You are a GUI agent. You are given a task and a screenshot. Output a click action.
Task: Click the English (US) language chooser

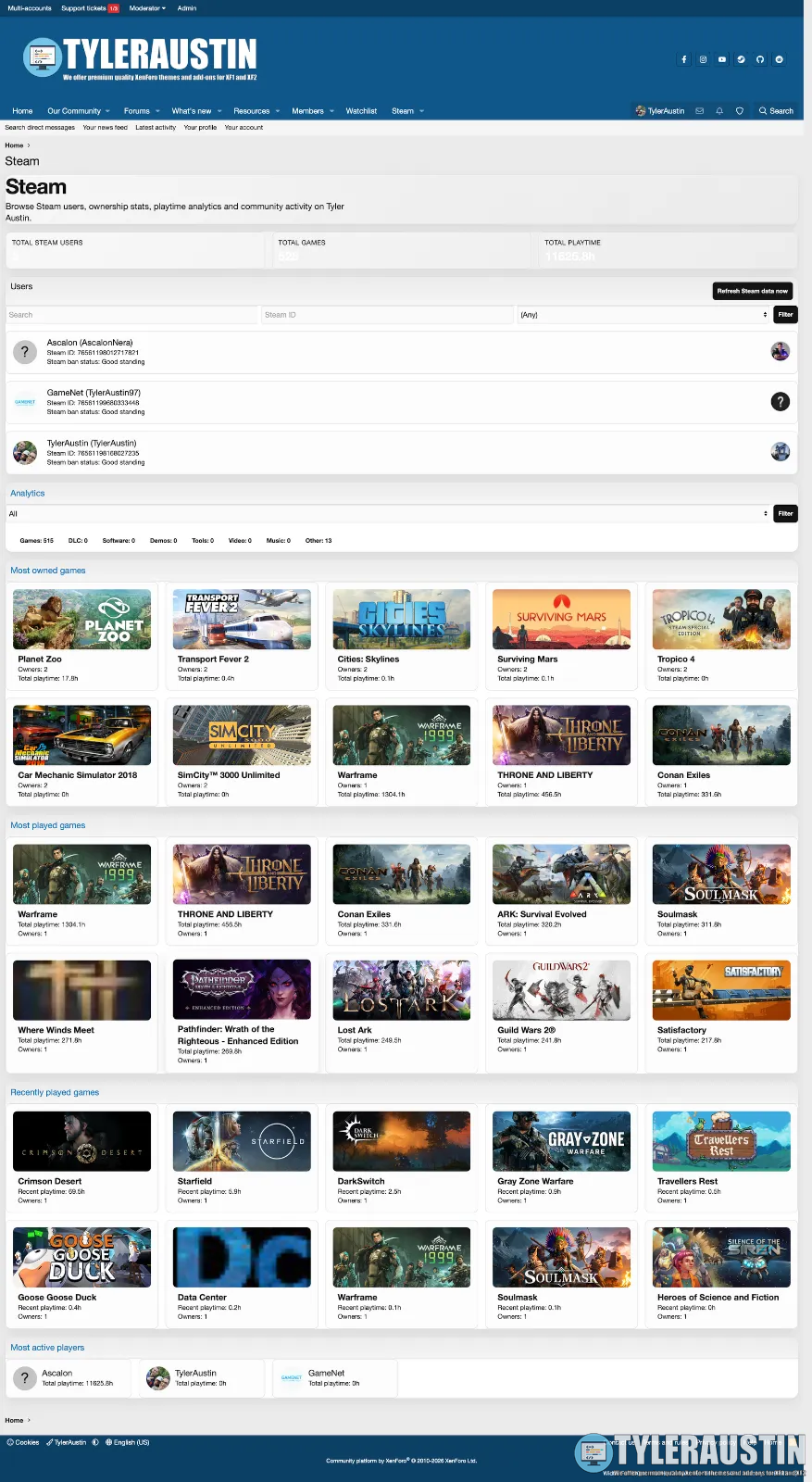click(128, 1442)
